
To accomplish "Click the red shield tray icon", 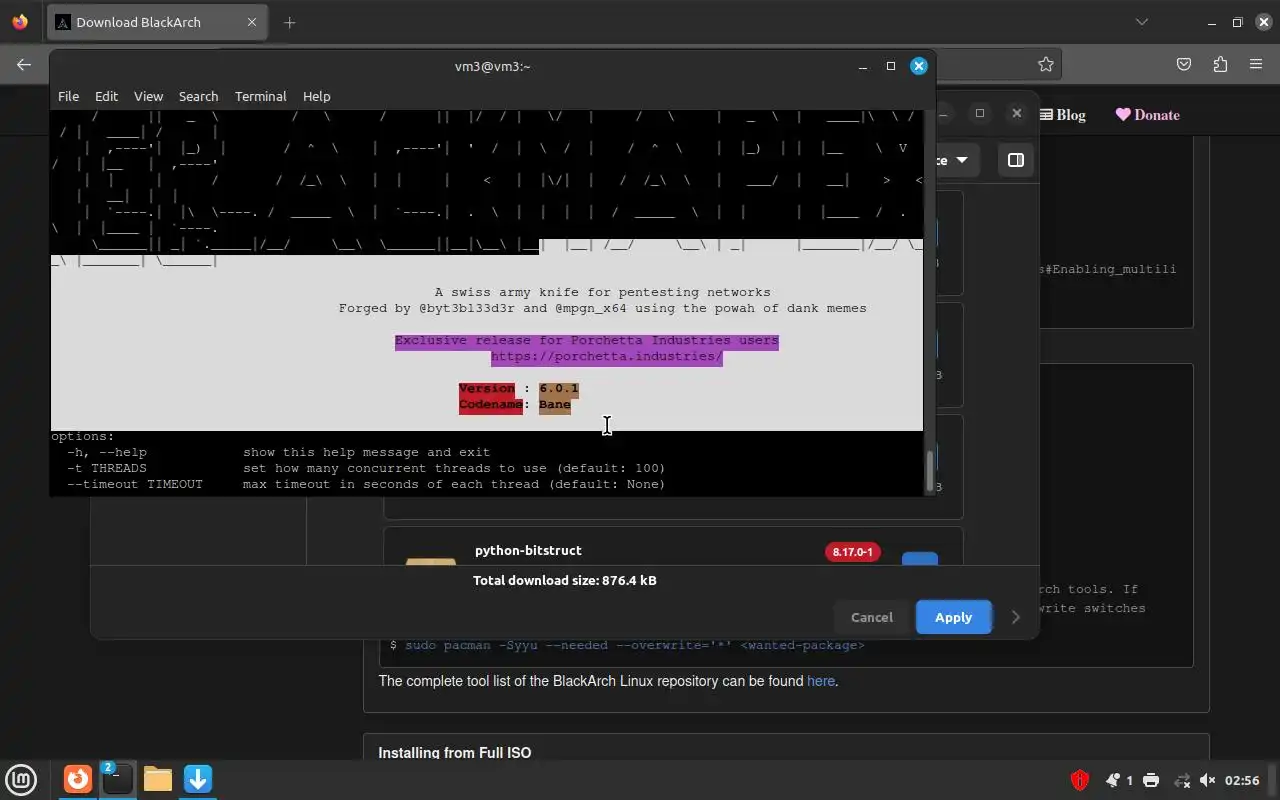I will pos(1080,780).
